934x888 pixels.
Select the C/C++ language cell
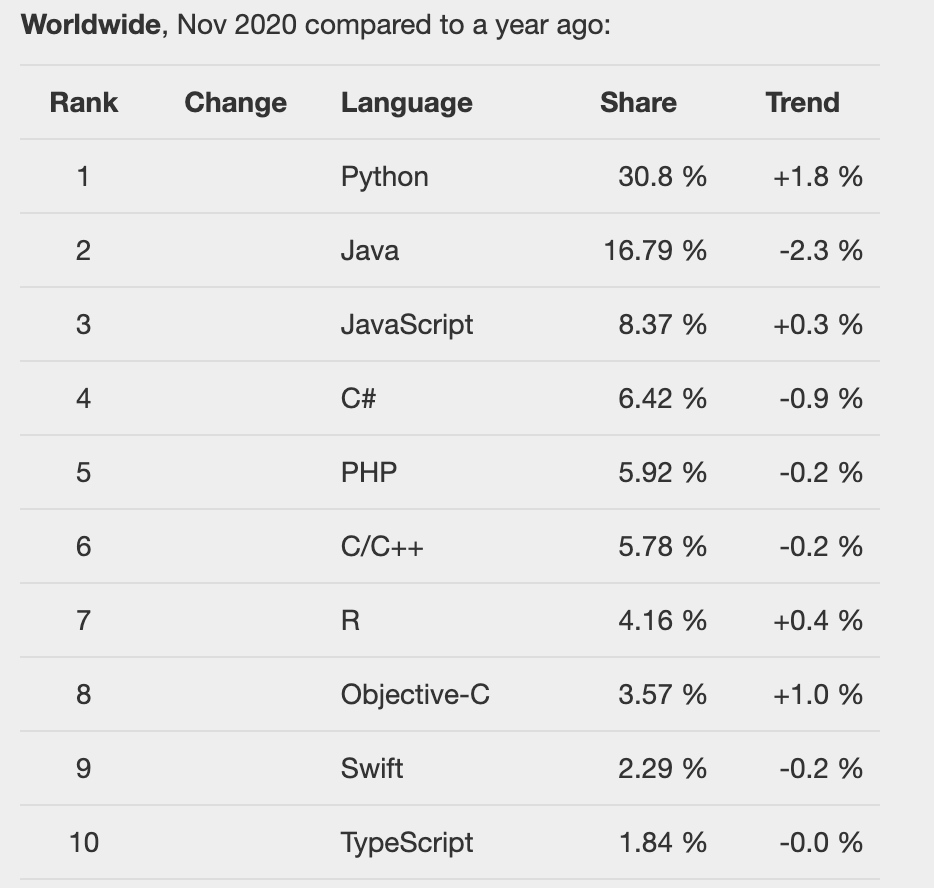pos(381,546)
